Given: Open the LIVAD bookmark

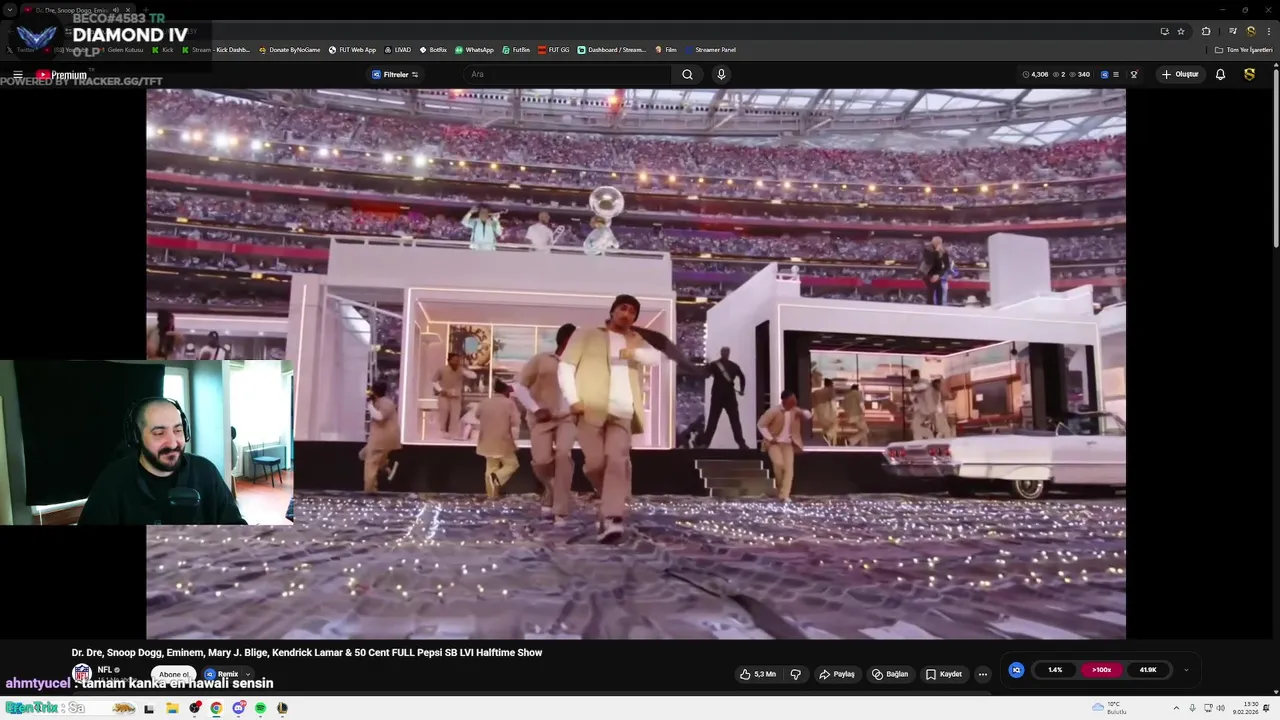Looking at the screenshot, I should (x=398, y=50).
